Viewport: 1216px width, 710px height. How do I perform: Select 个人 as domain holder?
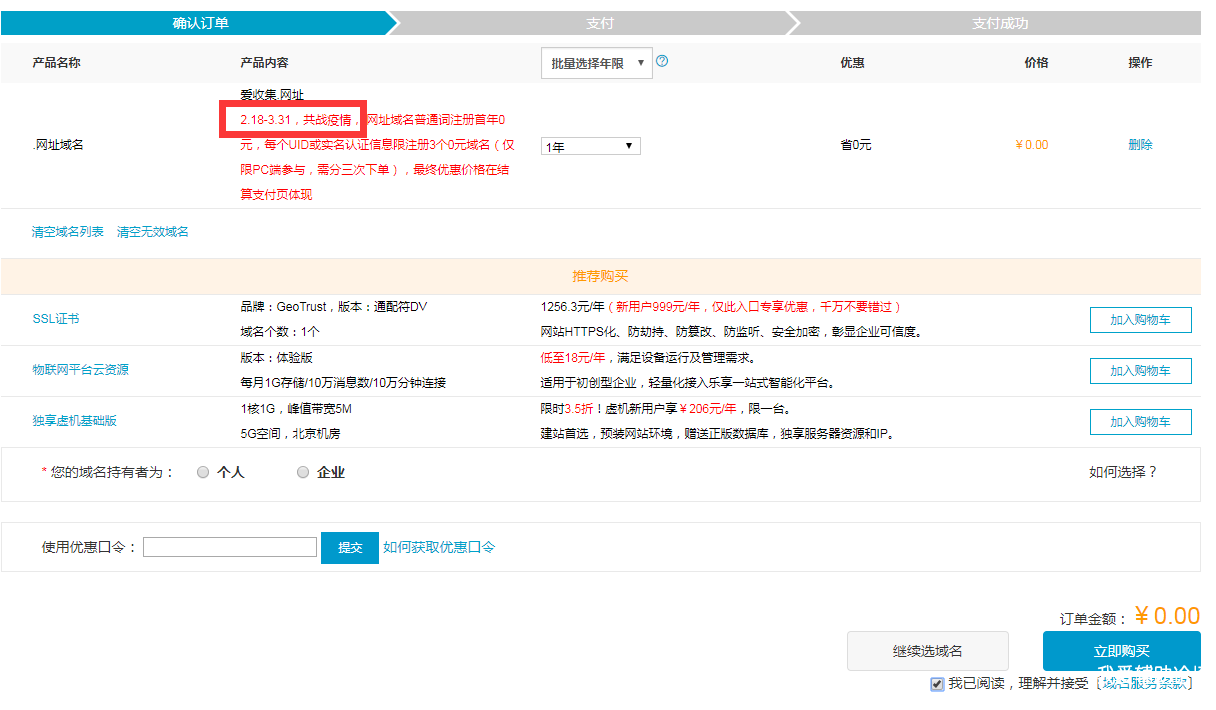(x=203, y=472)
